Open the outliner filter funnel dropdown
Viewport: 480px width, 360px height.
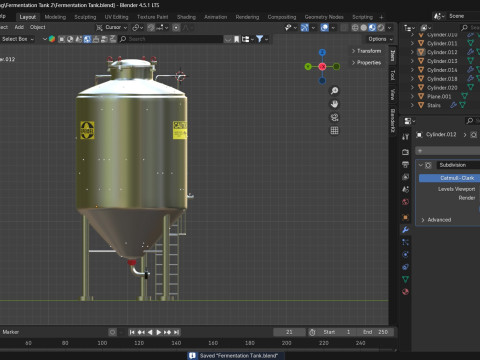point(261,39)
